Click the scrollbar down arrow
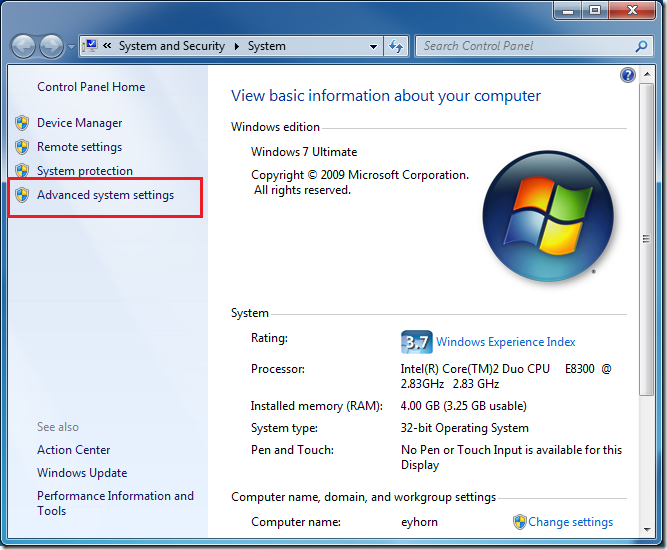This screenshot has width=667, height=550. point(647,530)
